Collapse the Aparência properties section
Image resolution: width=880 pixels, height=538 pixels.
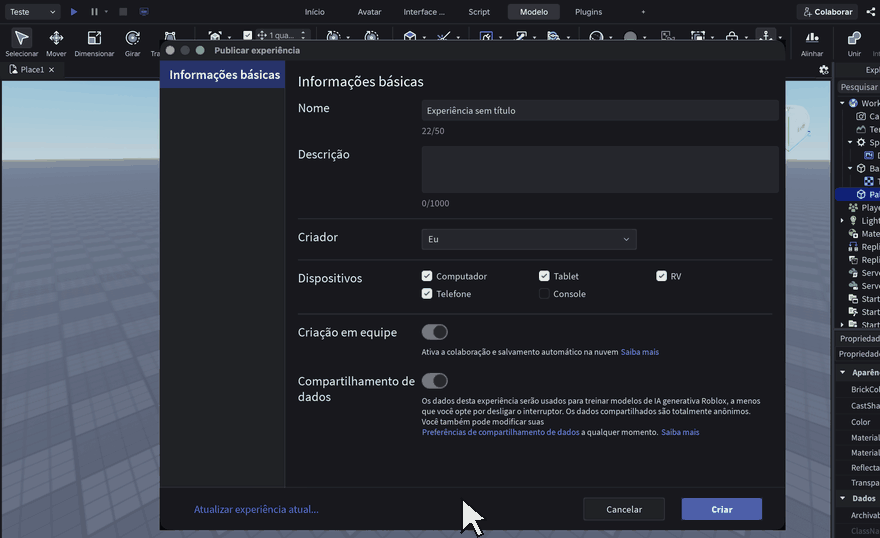pyautogui.click(x=842, y=372)
